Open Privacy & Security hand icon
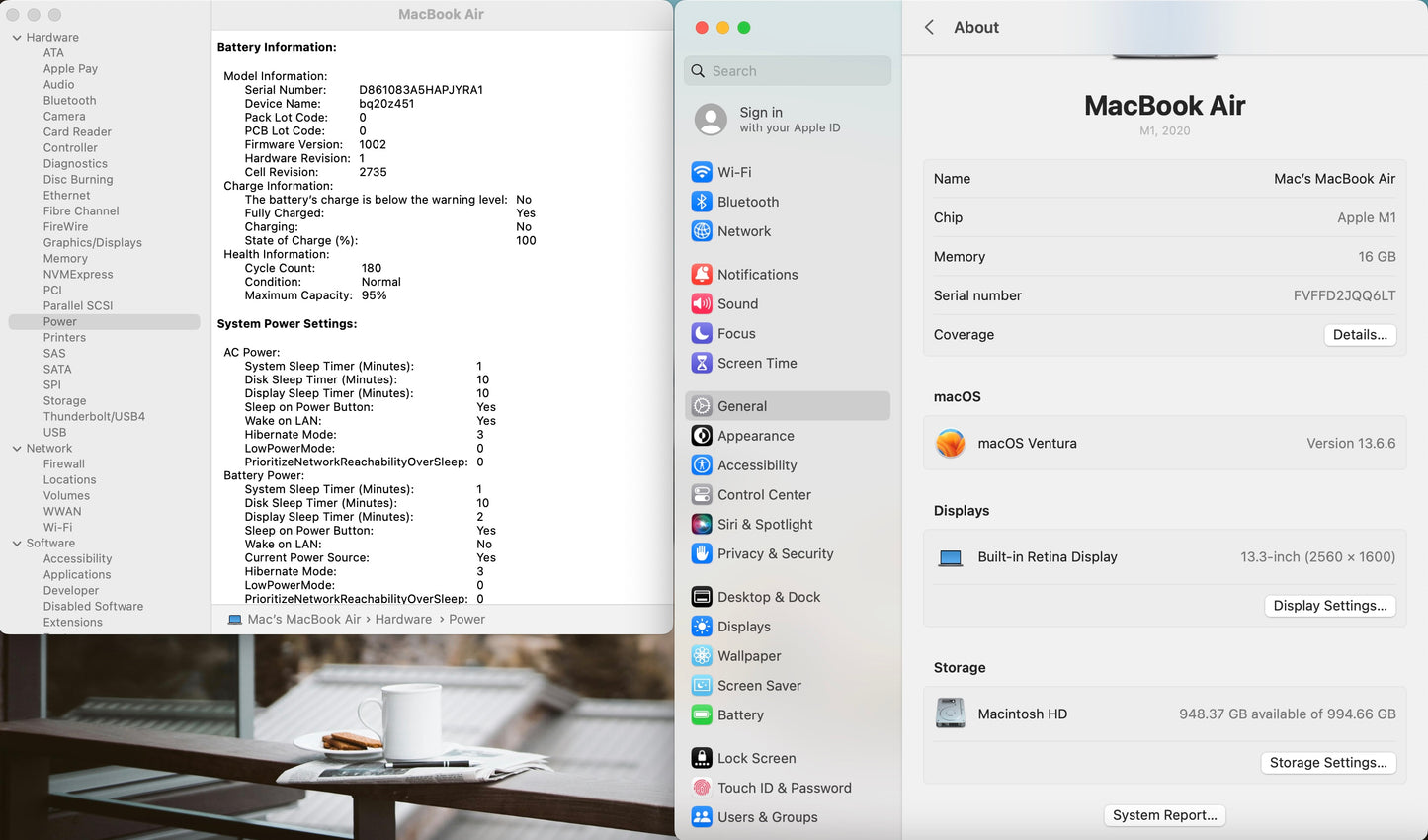 click(702, 554)
